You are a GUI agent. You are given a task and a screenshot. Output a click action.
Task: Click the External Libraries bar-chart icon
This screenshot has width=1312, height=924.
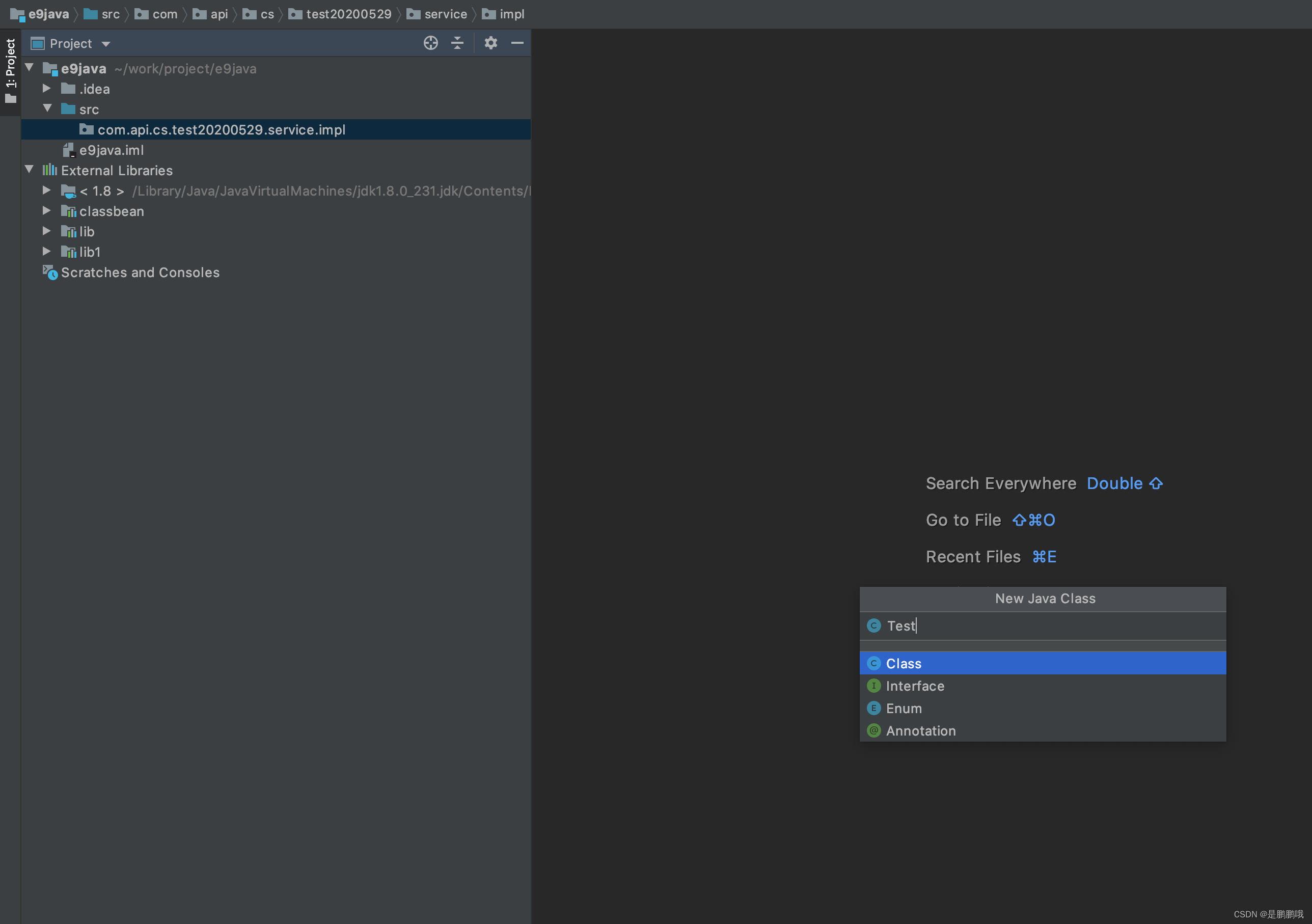pos(50,170)
